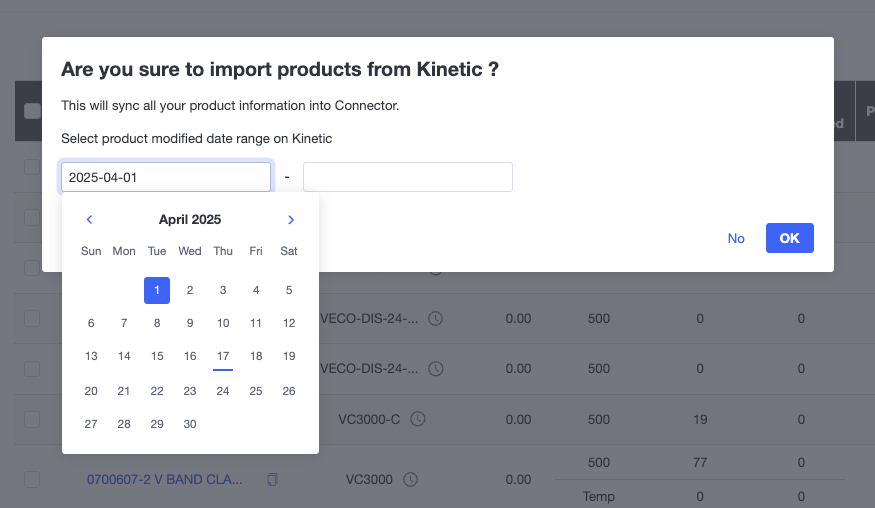The width and height of the screenshot is (875, 508).
Task: Select April 24 in calendar
Action: [223, 391]
